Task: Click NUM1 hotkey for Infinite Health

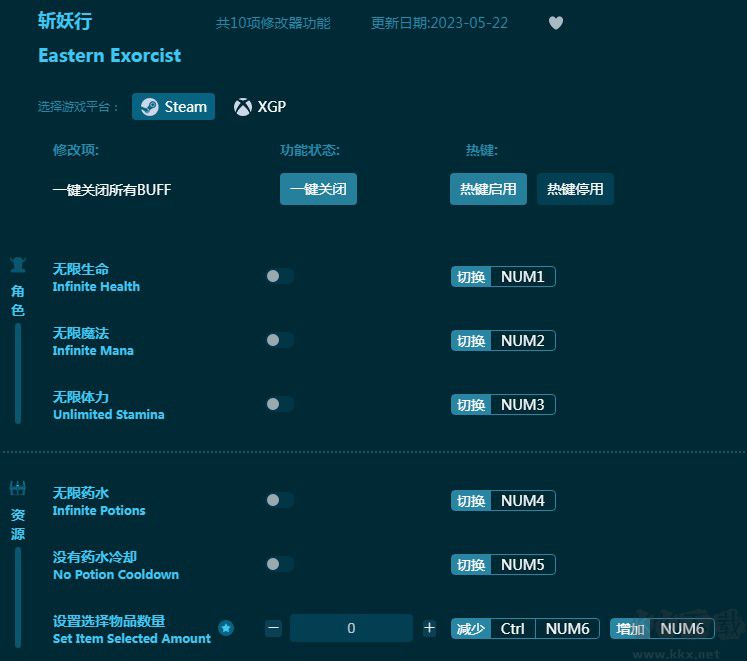Action: (x=523, y=276)
